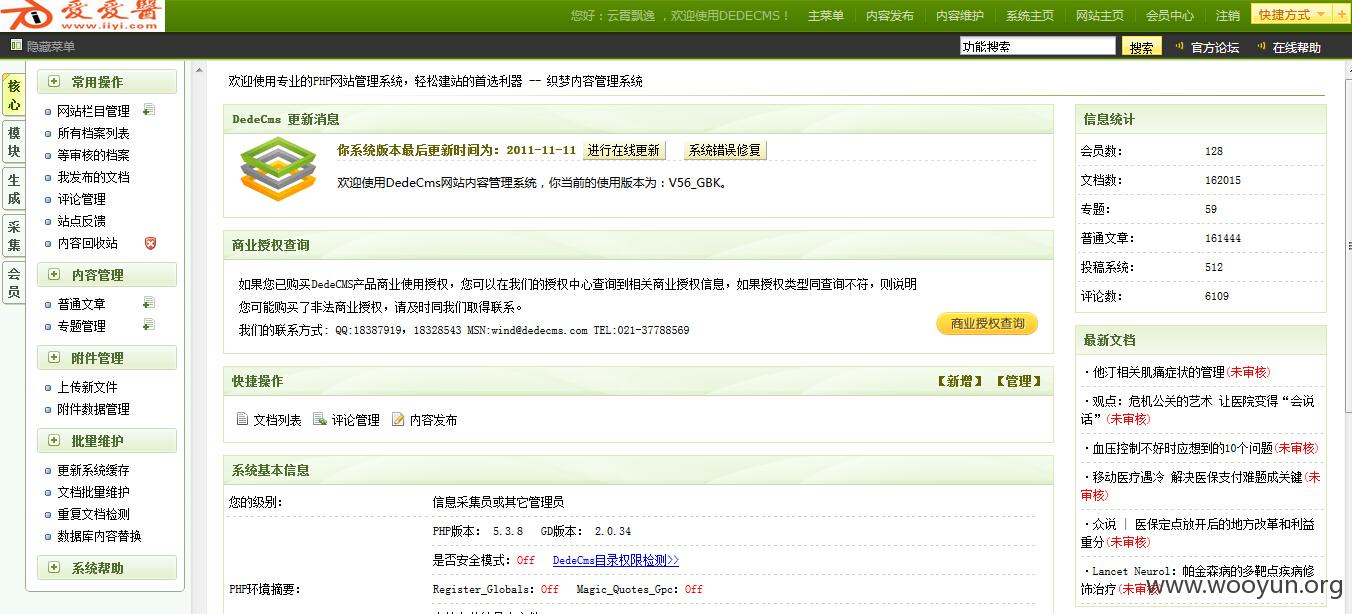Open document 血压控制不好时应想到的10个问题

pos(1182,448)
